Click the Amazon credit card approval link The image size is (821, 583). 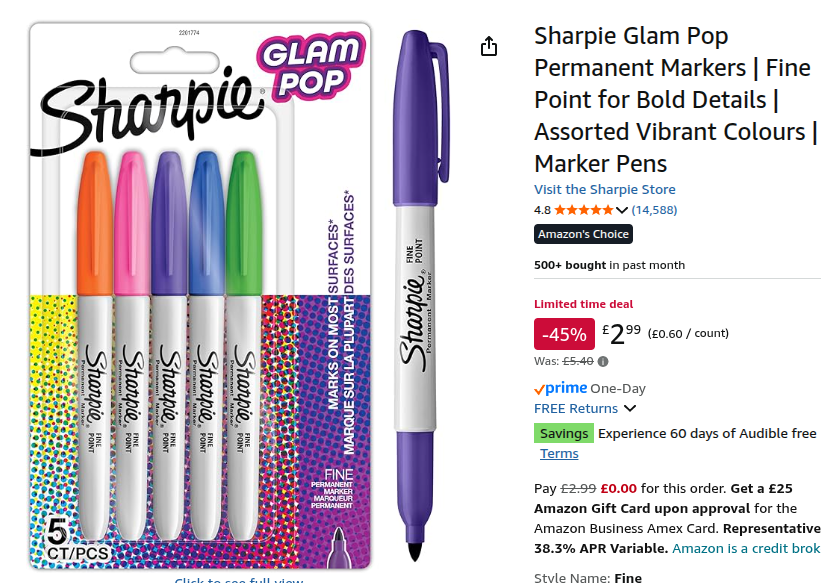pyautogui.click(x=745, y=548)
